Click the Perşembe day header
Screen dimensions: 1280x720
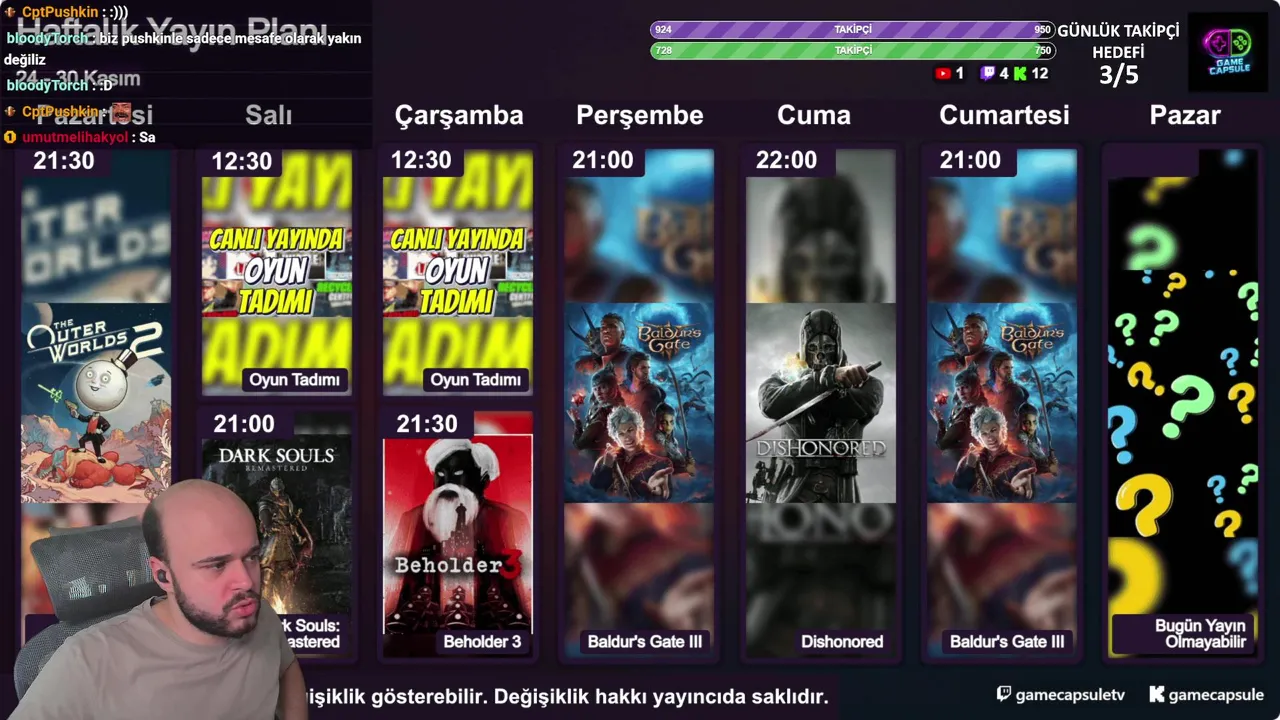click(x=639, y=115)
